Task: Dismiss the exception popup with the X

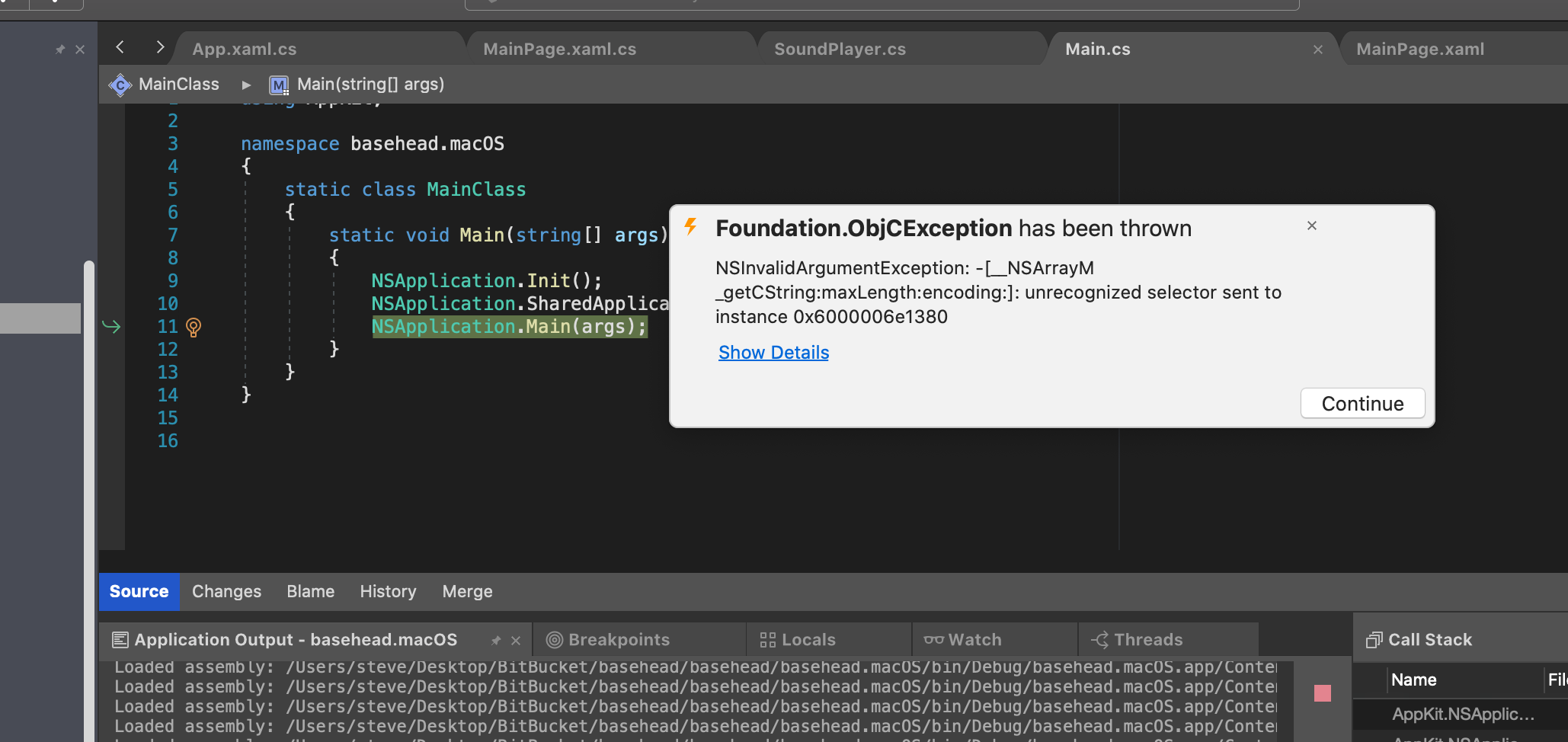Action: [x=1312, y=225]
